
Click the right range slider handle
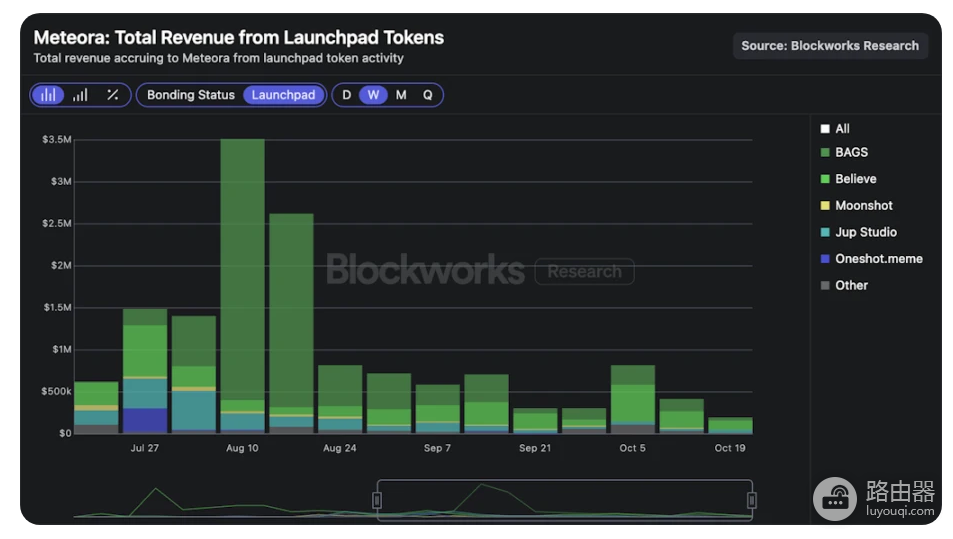pos(752,500)
